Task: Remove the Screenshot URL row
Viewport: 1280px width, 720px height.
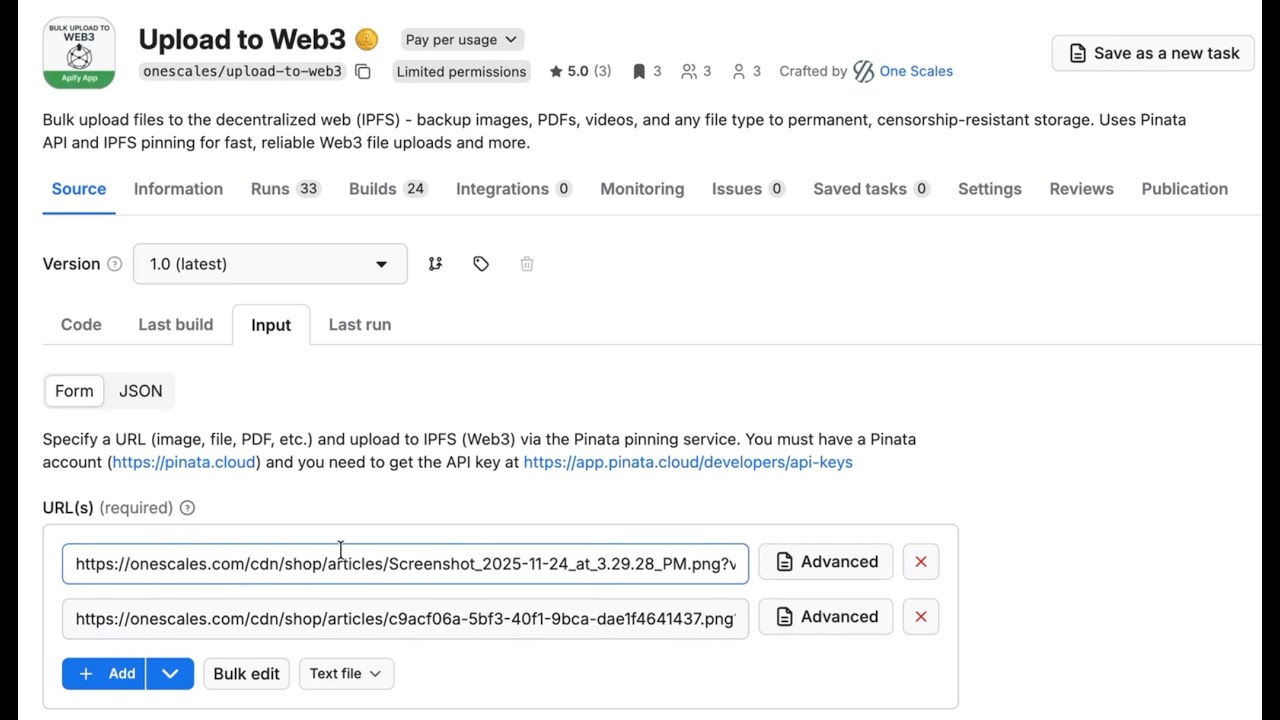Action: [x=921, y=562]
